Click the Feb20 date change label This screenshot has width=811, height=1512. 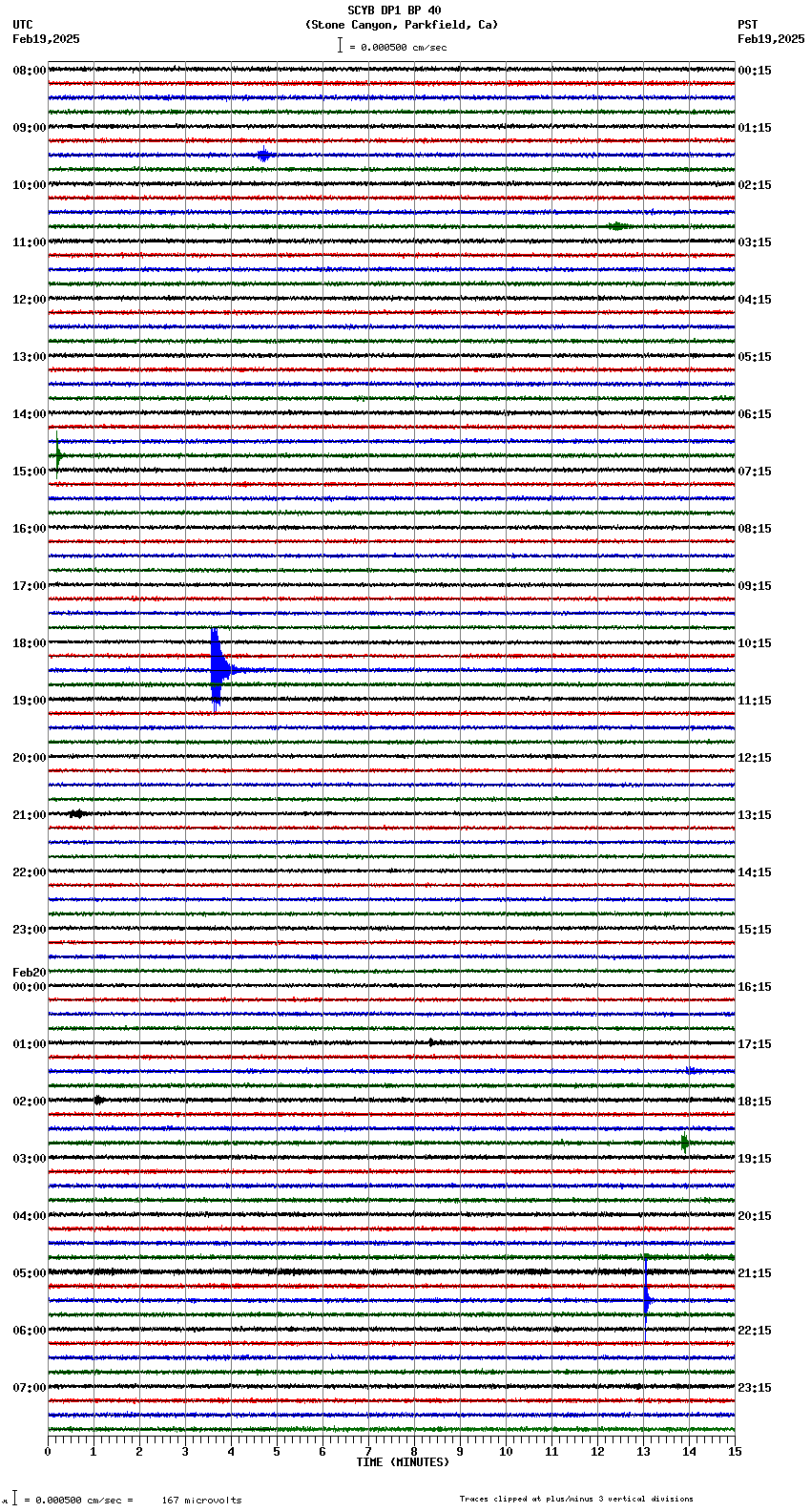[x=30, y=973]
